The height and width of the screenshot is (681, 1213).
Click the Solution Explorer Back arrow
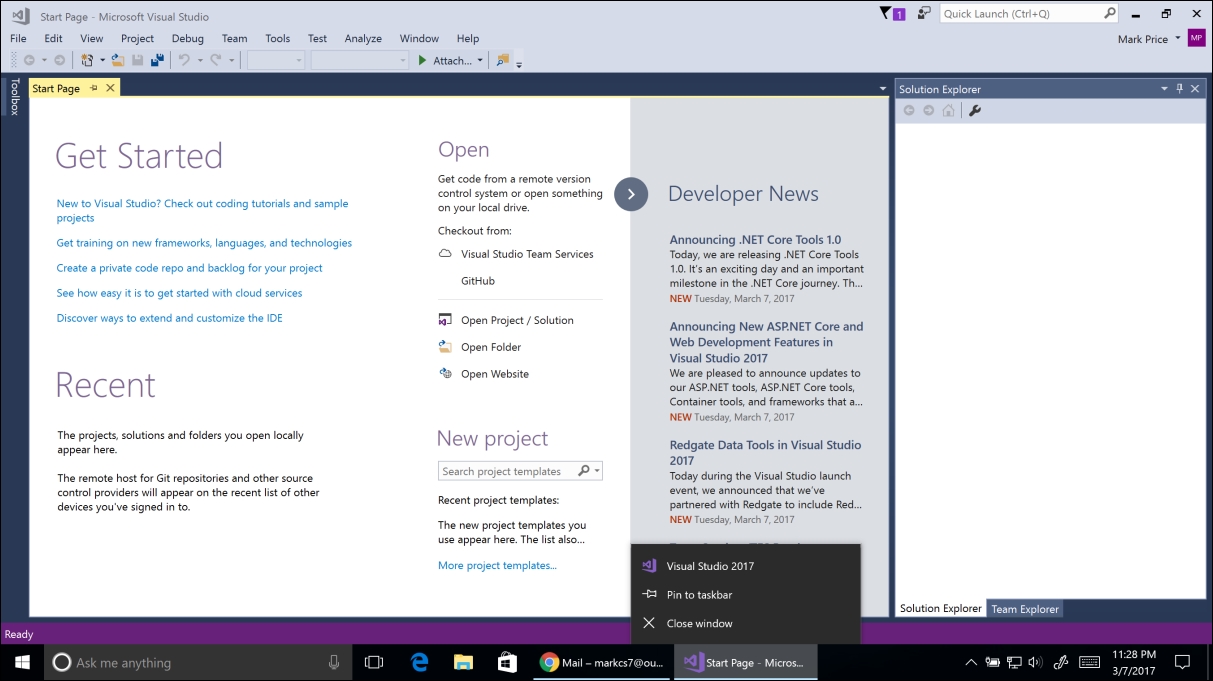tap(909, 110)
